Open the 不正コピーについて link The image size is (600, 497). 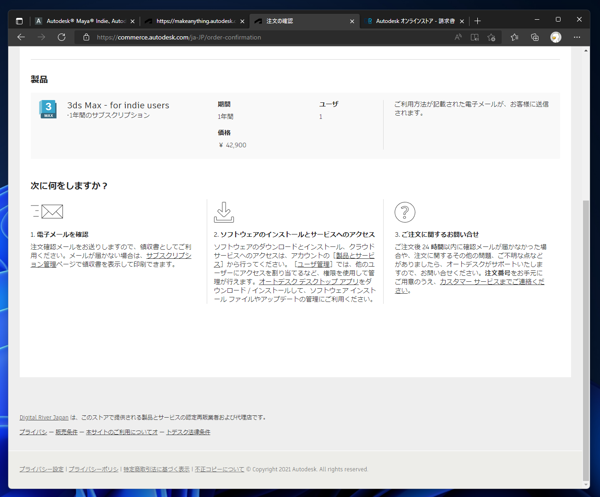tap(219, 469)
